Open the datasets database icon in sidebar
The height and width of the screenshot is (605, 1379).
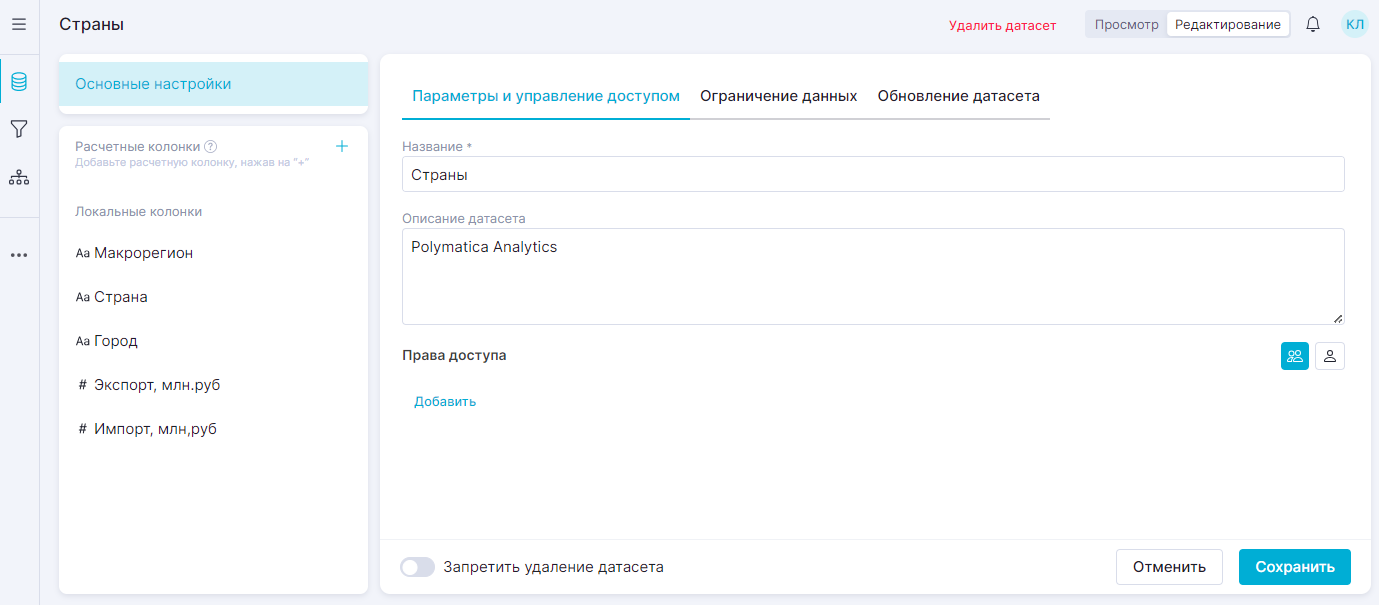19,81
